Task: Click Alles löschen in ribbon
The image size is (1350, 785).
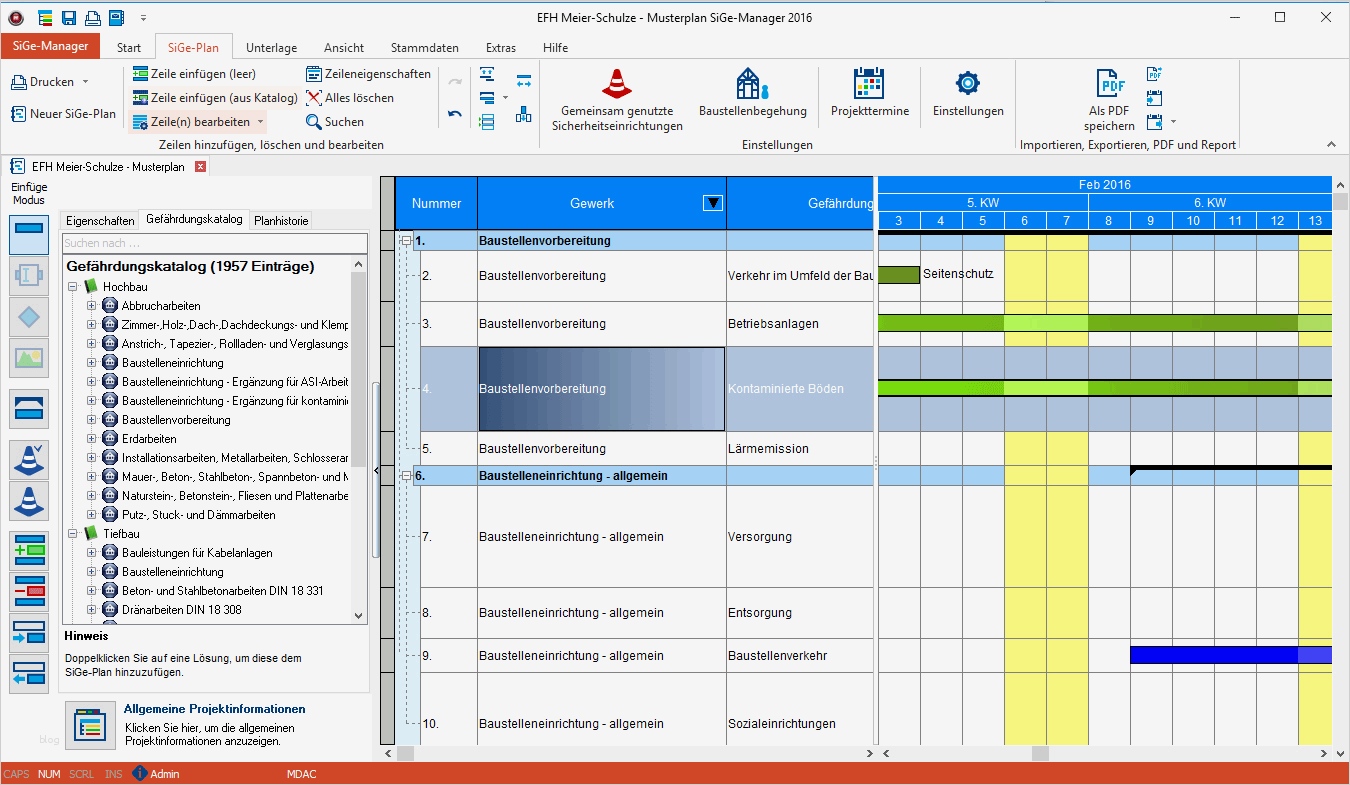Action: tap(349, 98)
